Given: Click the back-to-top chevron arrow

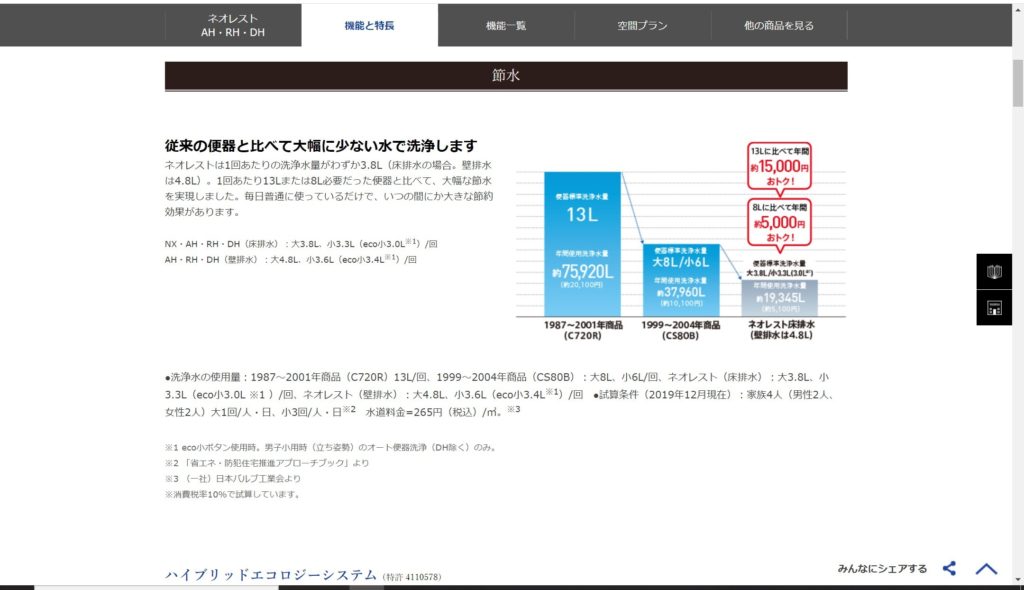Looking at the screenshot, I should click(986, 568).
